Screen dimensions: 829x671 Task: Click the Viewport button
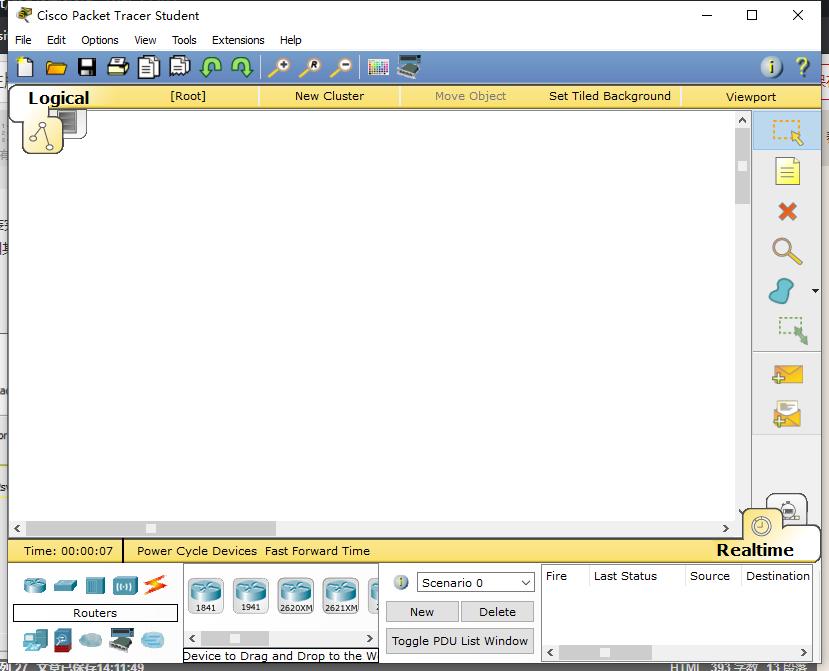click(x=751, y=97)
